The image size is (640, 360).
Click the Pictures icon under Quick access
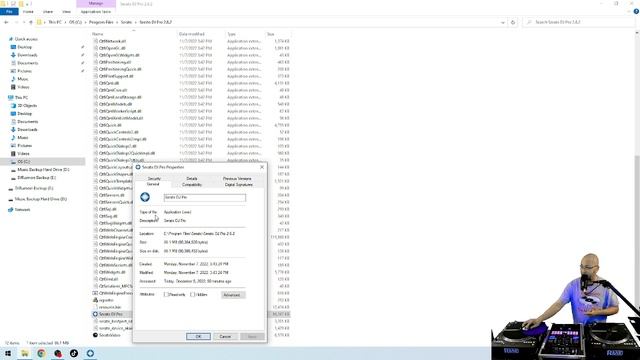click(13, 71)
